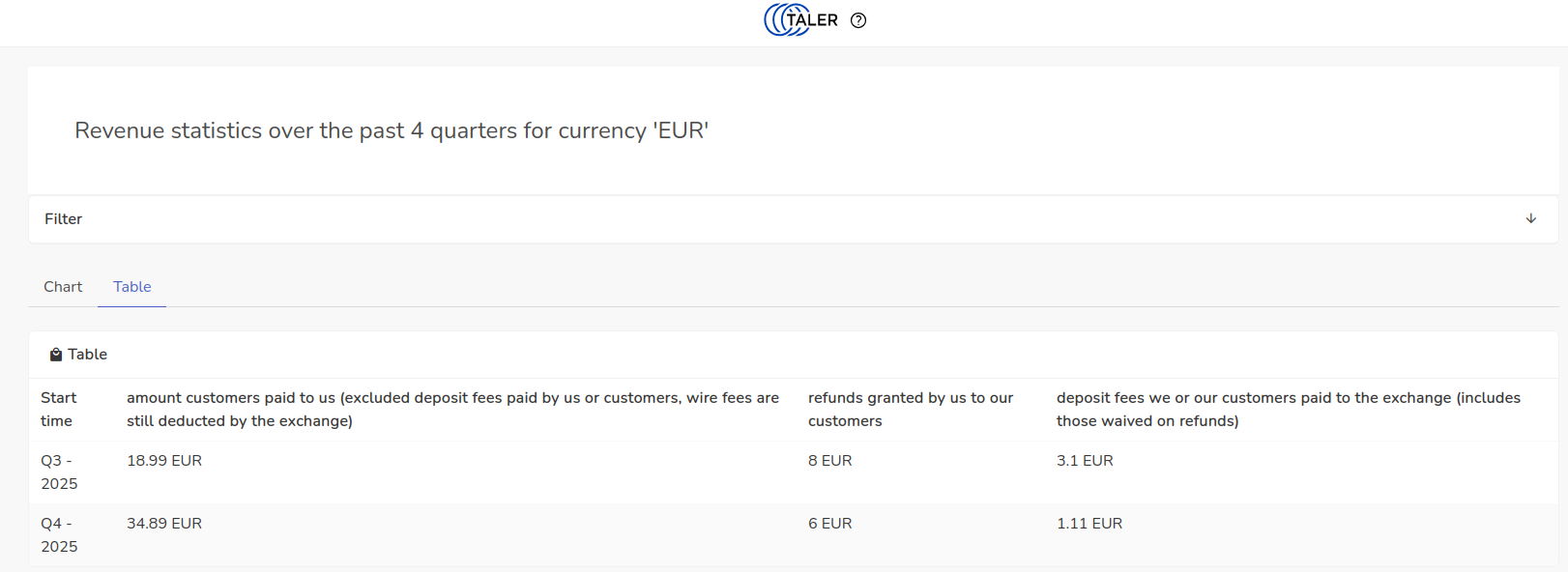Click the Table card title text

tap(88, 355)
